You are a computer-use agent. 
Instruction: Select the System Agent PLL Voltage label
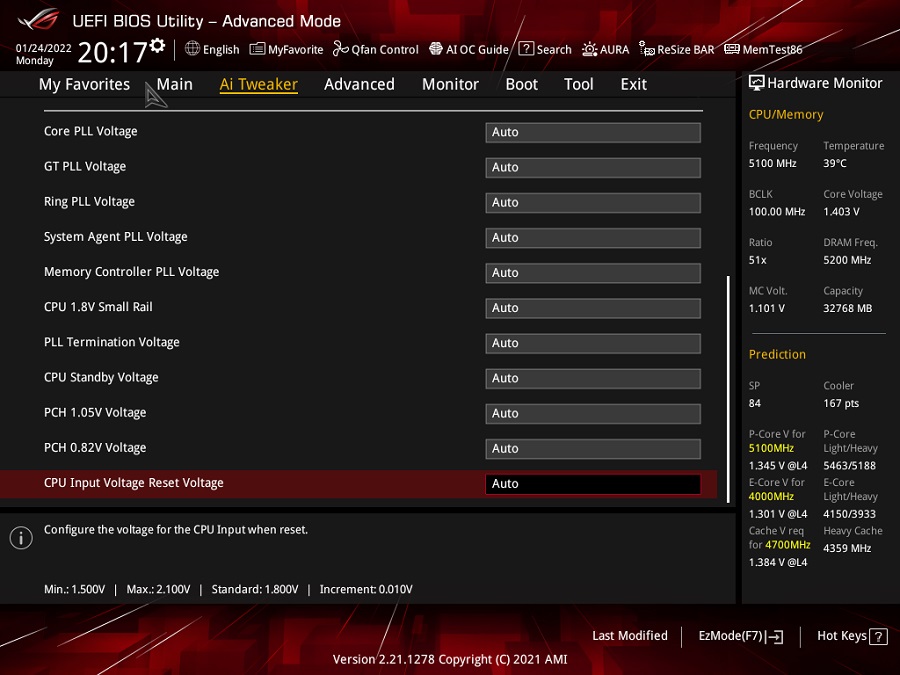point(116,236)
